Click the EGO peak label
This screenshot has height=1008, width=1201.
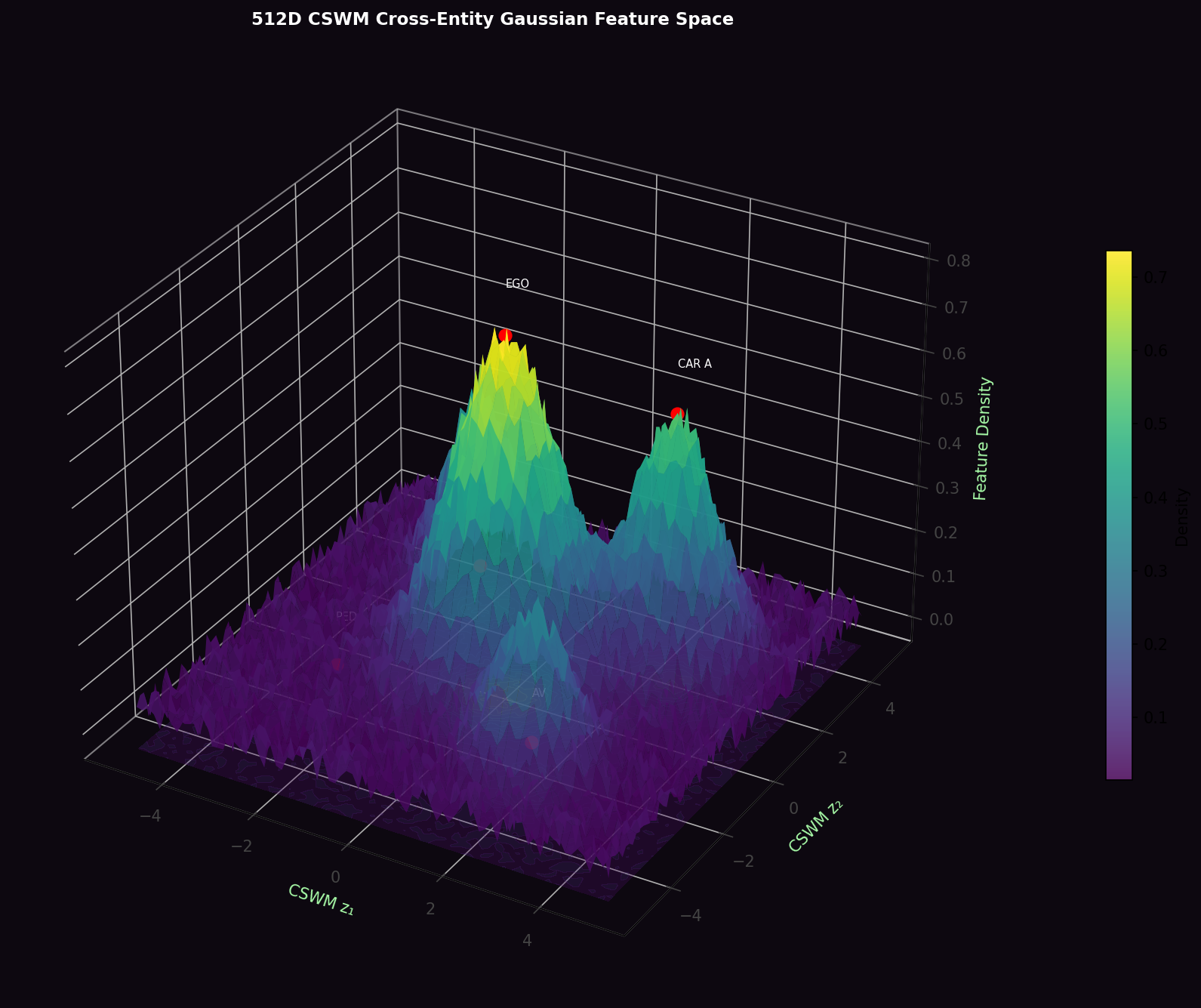(x=517, y=284)
